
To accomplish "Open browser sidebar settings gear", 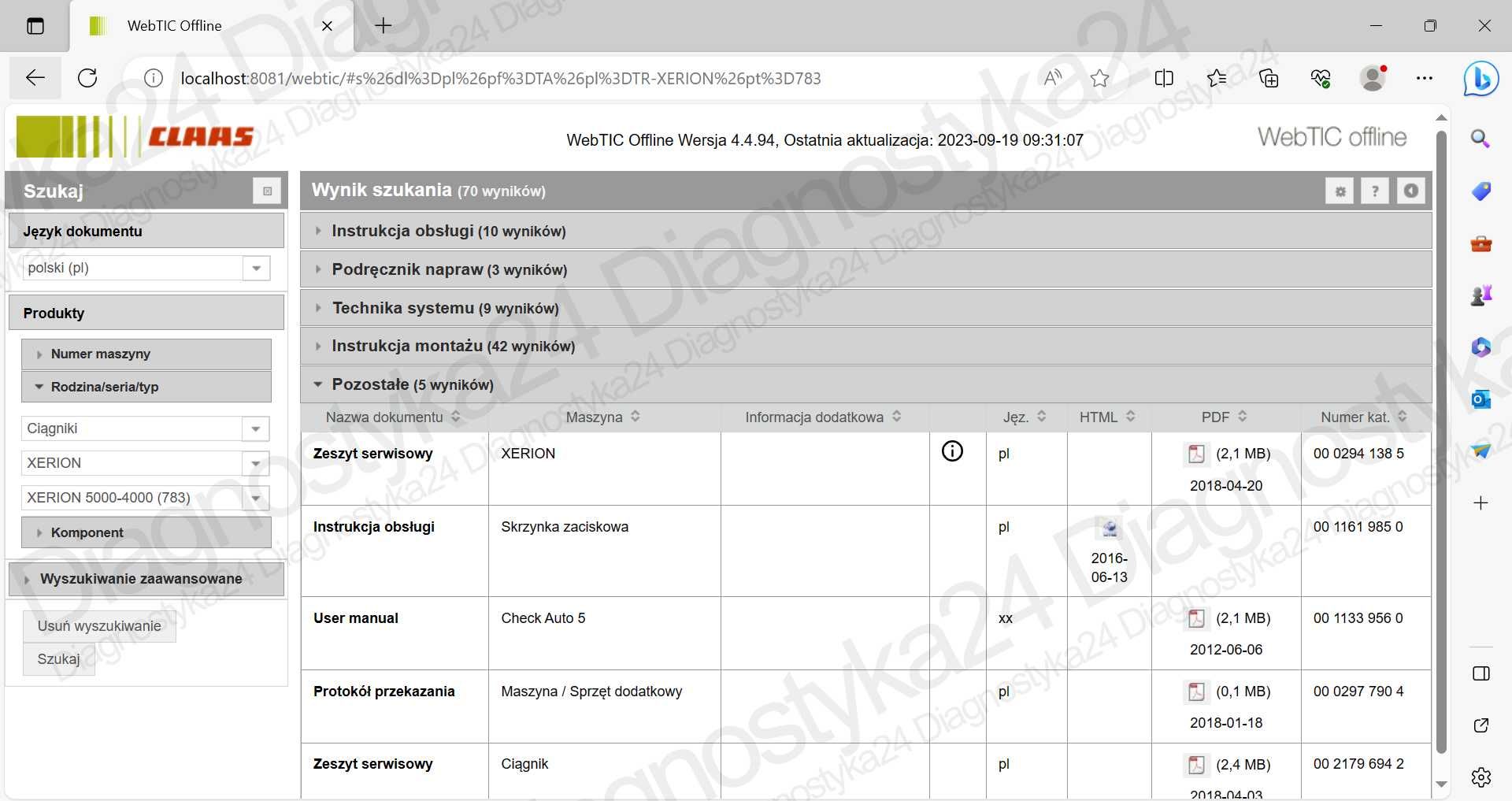I will click(x=1480, y=777).
